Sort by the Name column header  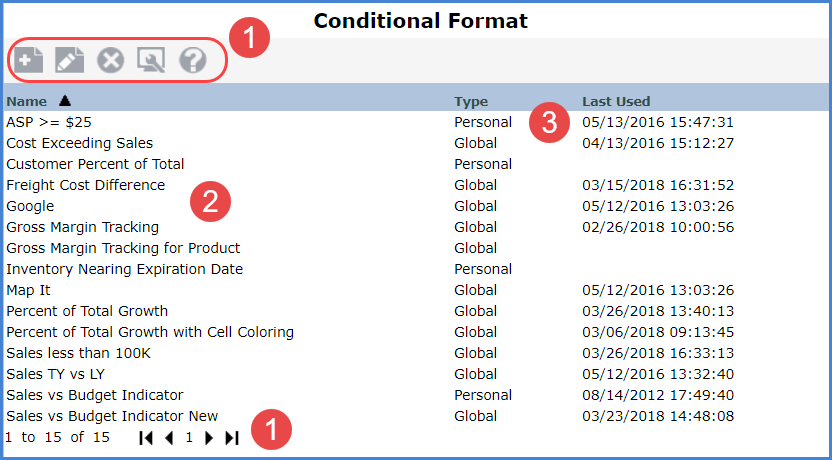click(x=26, y=101)
